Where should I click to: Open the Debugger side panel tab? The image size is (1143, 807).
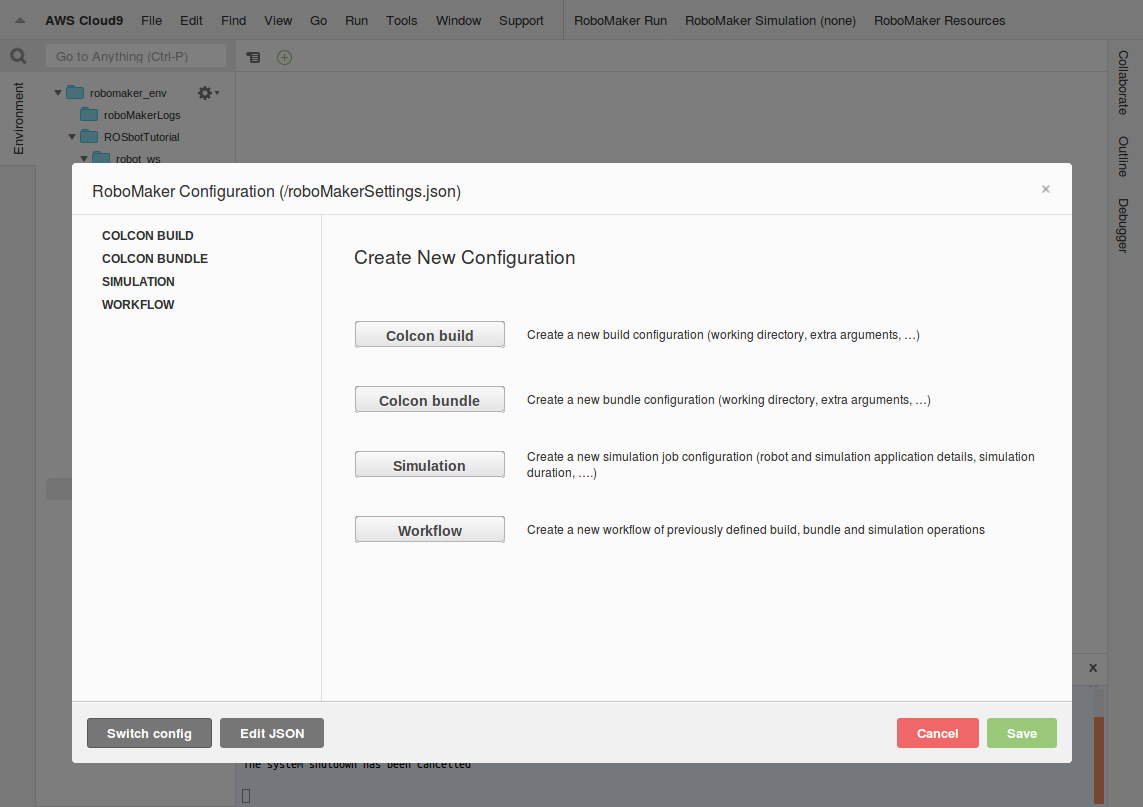1123,225
